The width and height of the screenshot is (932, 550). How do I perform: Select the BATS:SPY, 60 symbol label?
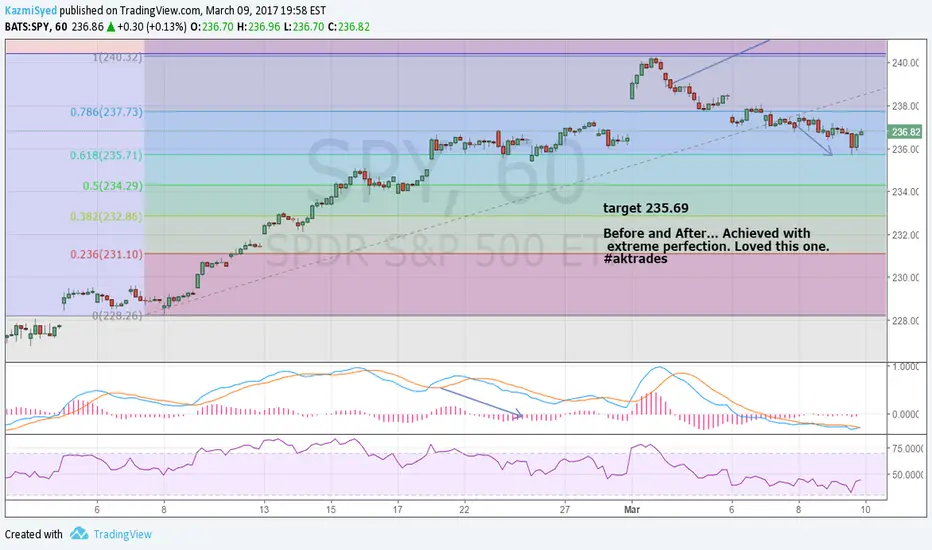tap(36, 27)
